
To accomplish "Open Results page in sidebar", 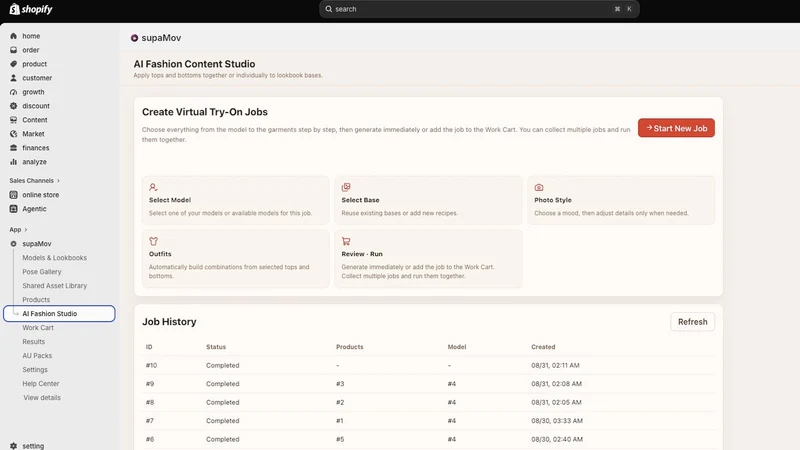I will coord(34,342).
